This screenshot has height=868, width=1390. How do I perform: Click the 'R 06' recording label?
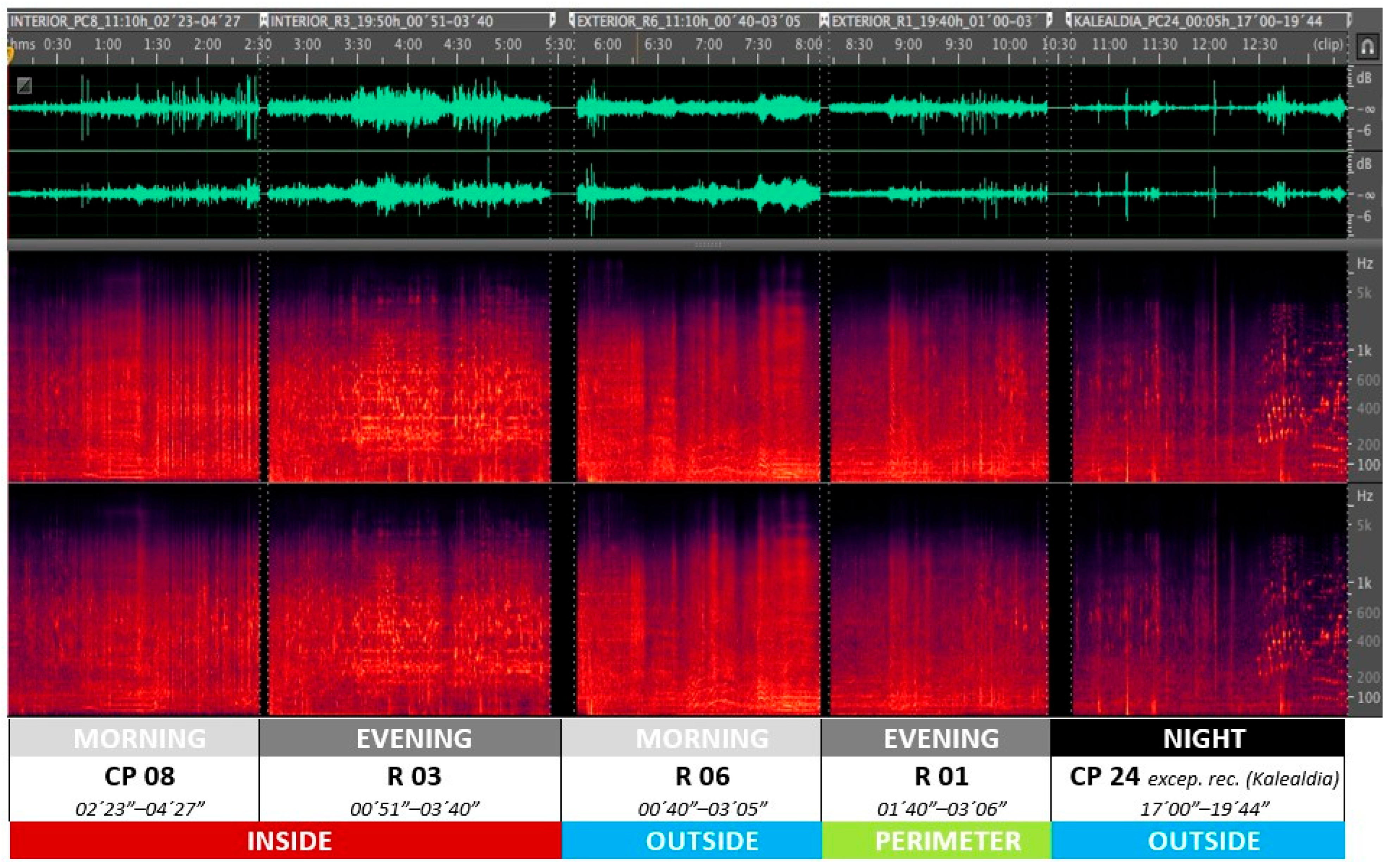tap(702, 777)
